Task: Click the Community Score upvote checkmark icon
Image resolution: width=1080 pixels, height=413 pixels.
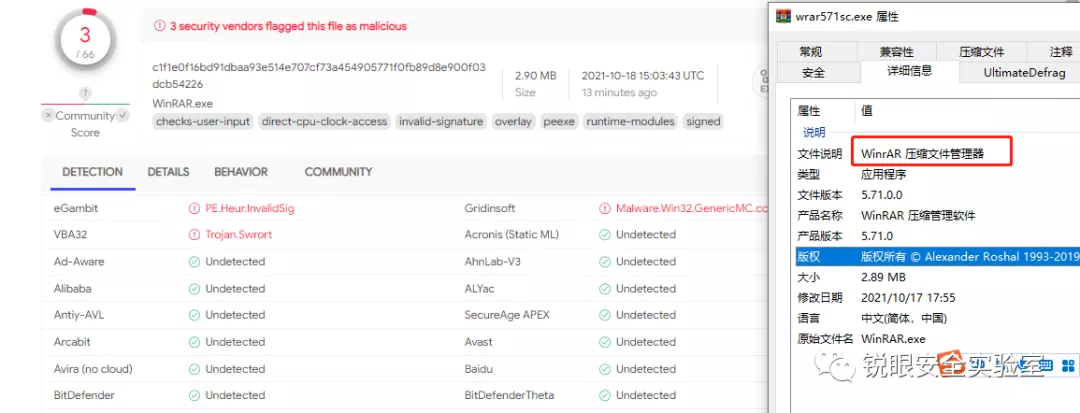Action: click(123, 116)
